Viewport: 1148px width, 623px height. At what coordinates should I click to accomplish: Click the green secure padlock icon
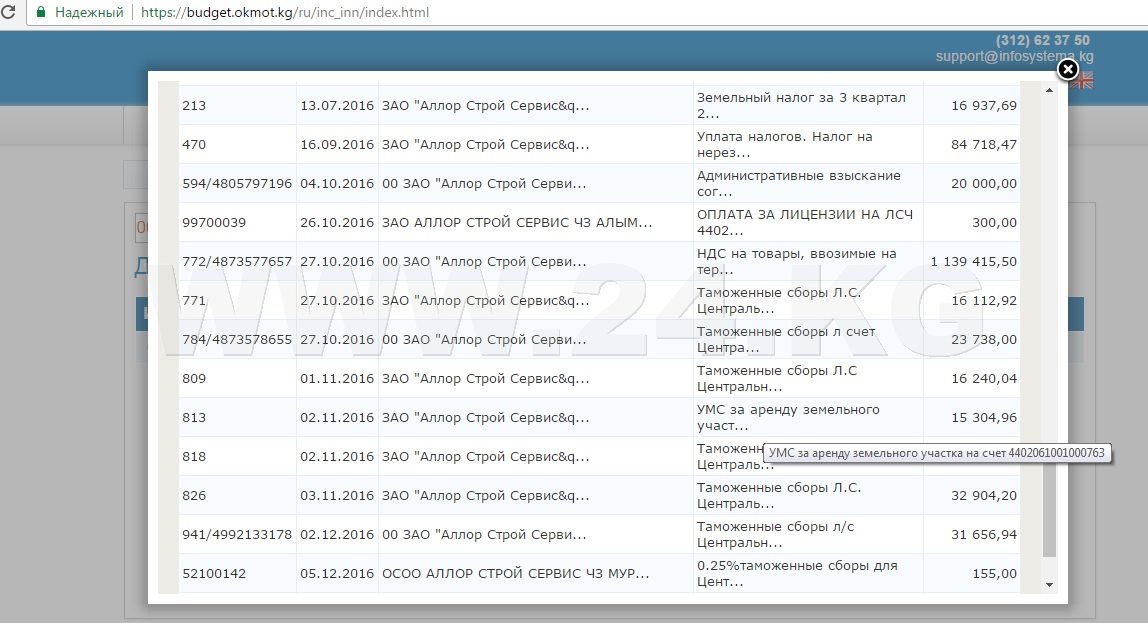40,13
